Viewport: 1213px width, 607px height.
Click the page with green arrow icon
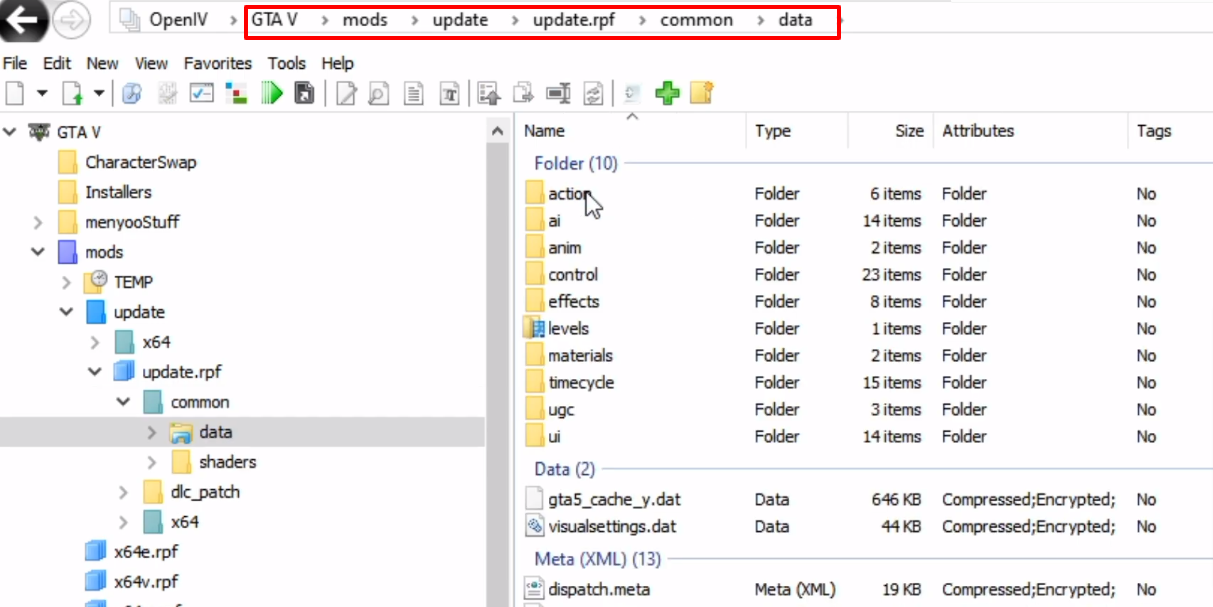[72, 93]
